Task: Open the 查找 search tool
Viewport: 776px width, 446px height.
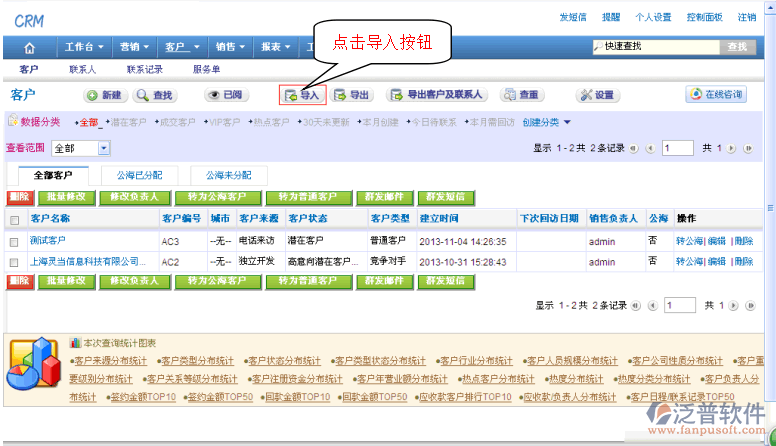Action: coord(155,95)
